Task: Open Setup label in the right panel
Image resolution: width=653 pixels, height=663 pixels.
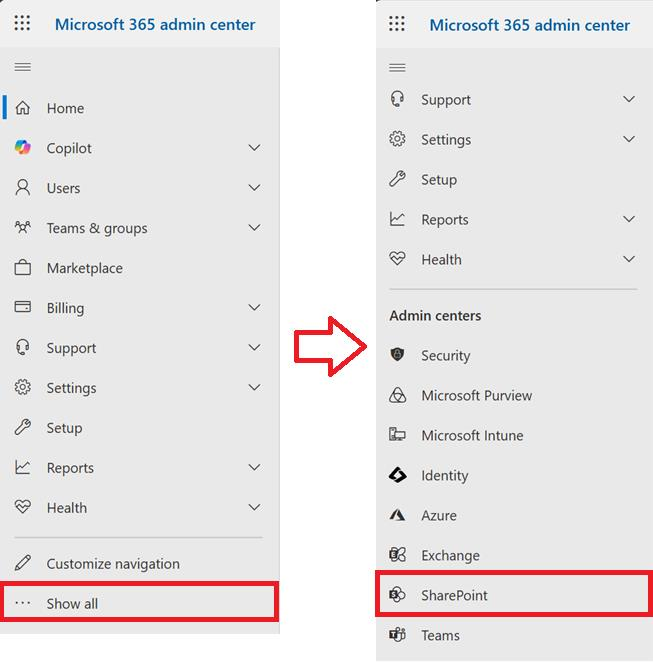Action: tap(439, 180)
